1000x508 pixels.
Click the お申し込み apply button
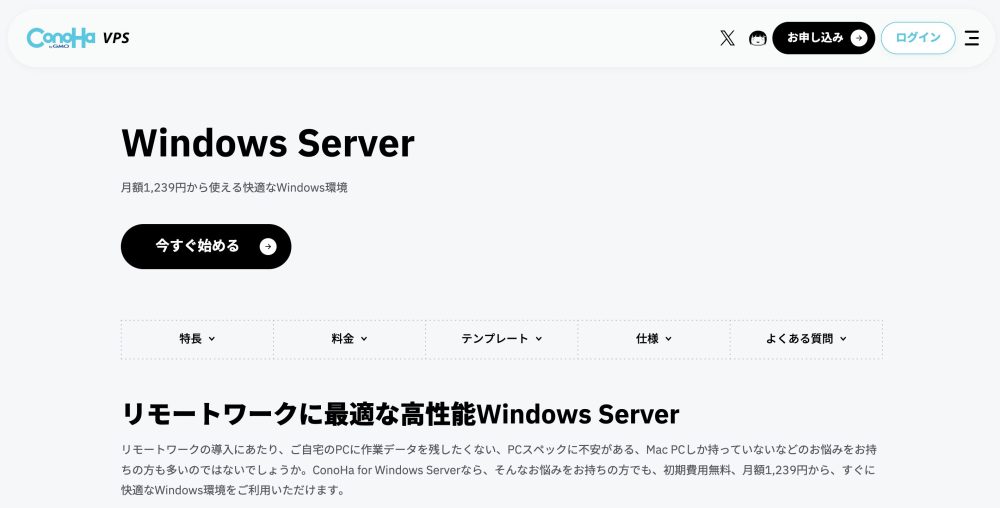823,38
